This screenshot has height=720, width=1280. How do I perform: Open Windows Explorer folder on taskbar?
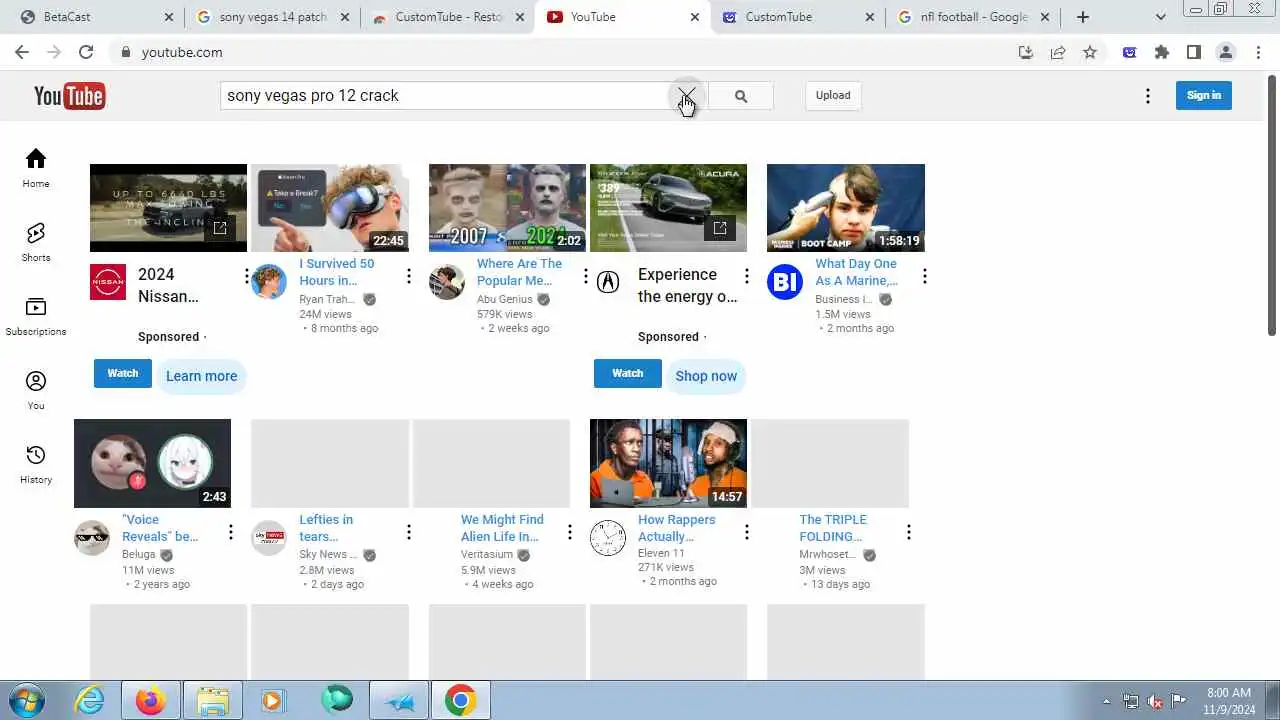(x=213, y=700)
